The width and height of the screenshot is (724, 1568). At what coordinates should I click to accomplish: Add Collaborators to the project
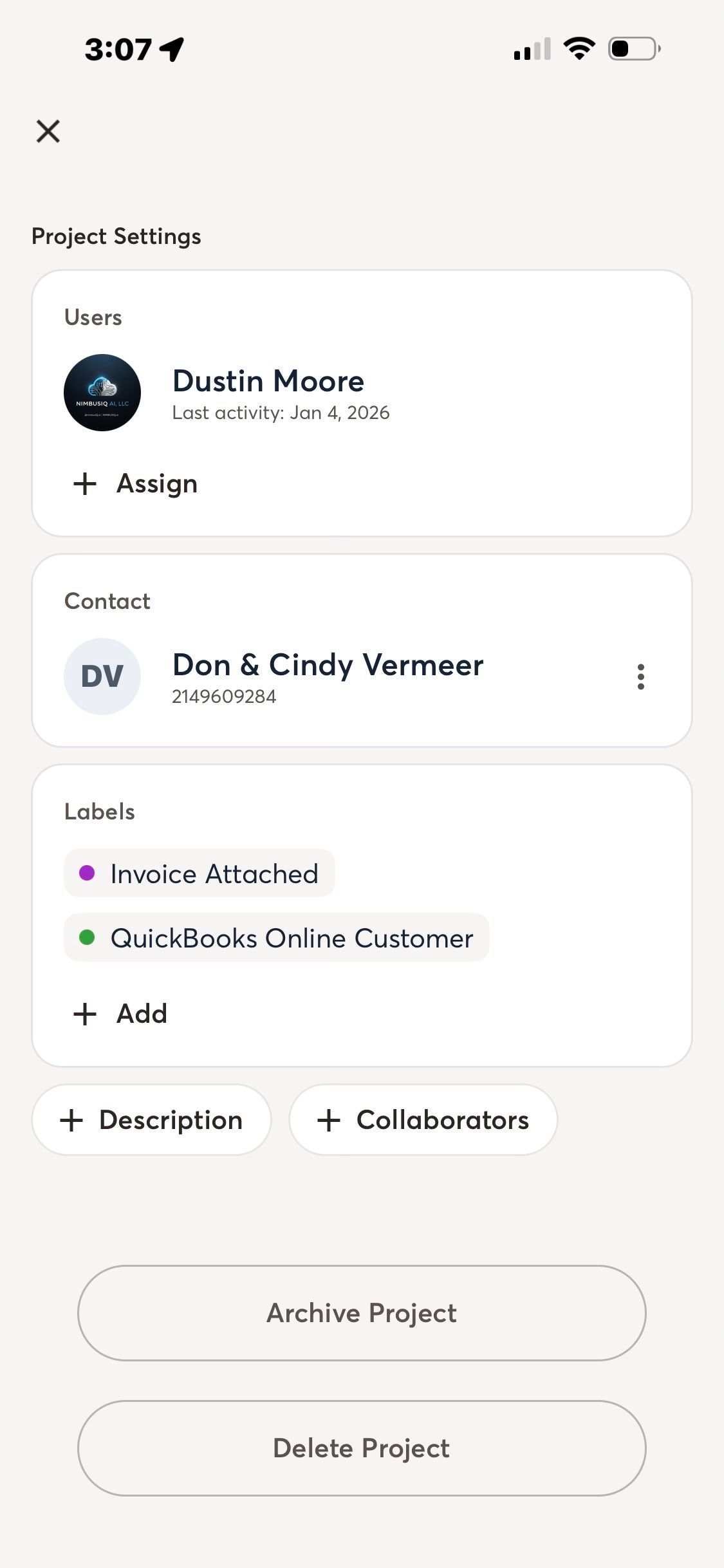[x=423, y=1120]
